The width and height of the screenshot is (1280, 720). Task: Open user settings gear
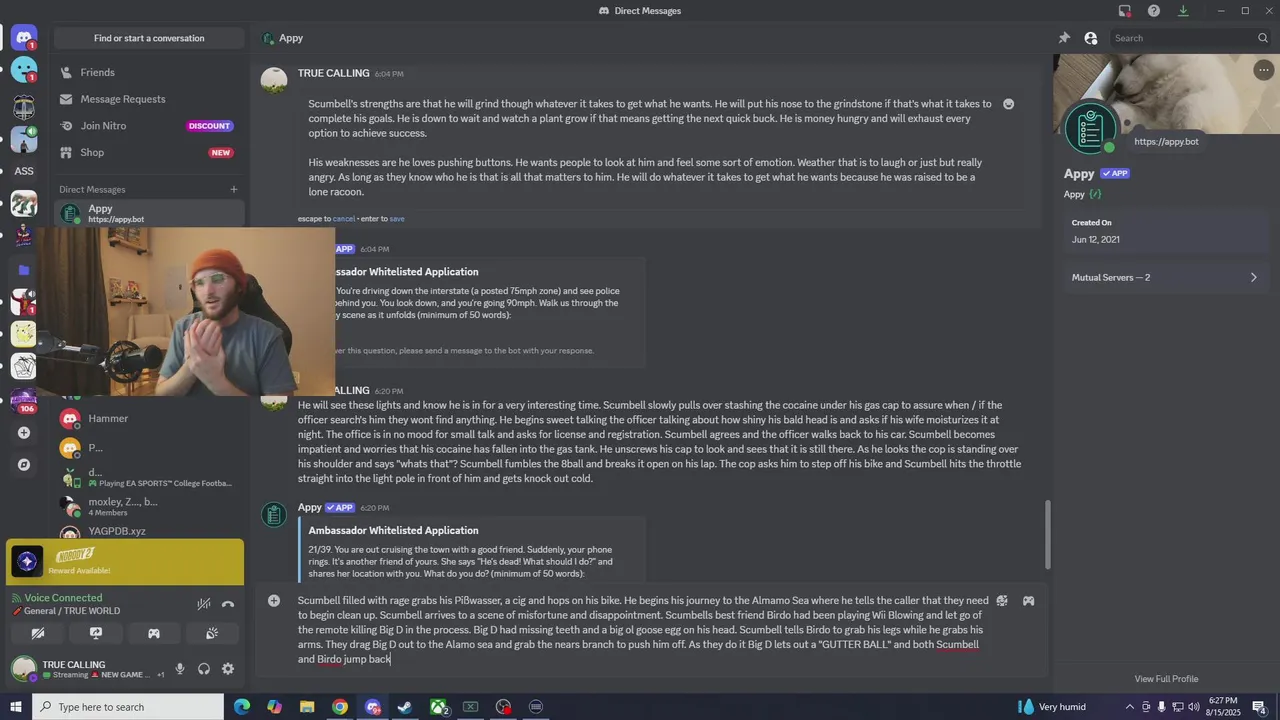228,669
